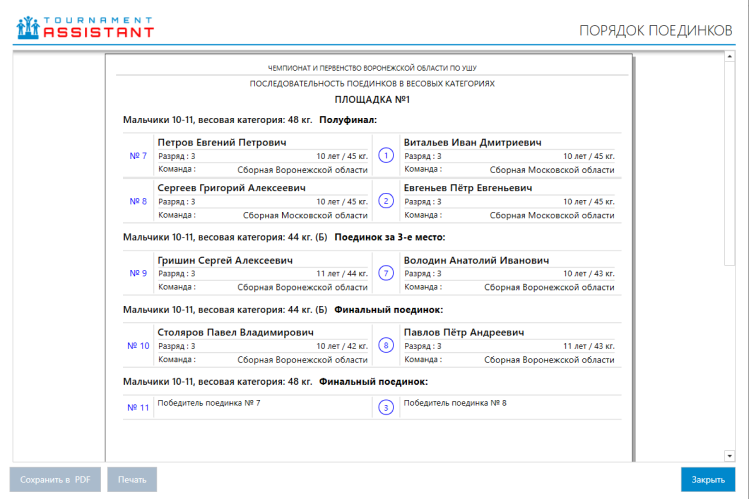Screen dimensions: 749x499
Task: Click the scrollbar down arrow
Action: pyautogui.click(x=730, y=455)
